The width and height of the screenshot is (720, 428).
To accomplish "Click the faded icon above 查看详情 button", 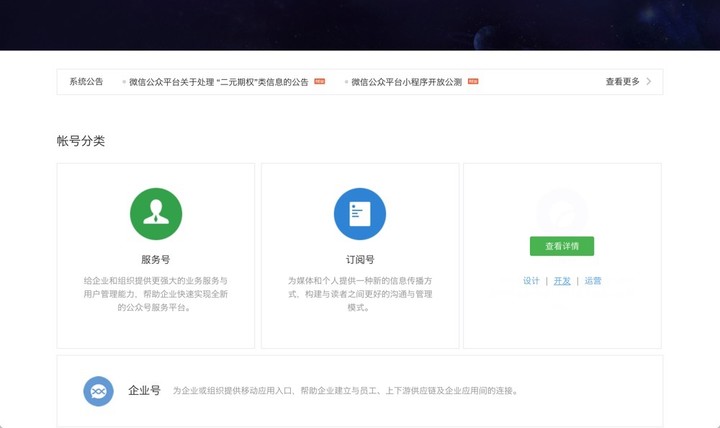I will coord(562,212).
